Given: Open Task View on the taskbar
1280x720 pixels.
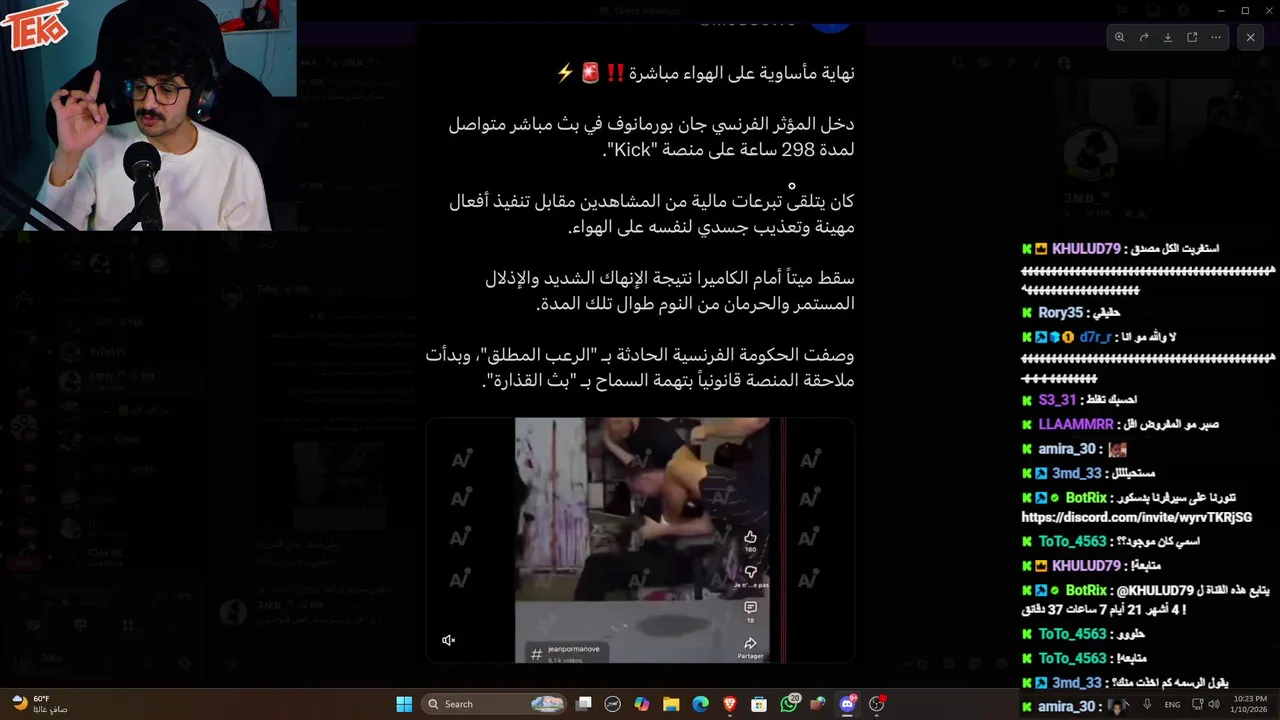Looking at the screenshot, I should [x=584, y=704].
